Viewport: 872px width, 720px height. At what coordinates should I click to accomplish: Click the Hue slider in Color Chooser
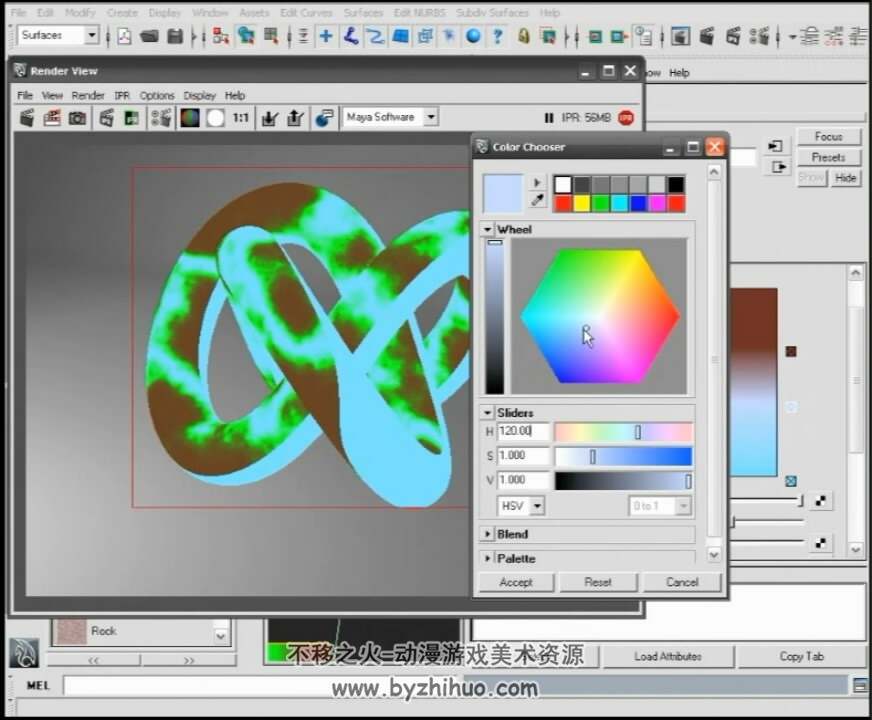click(623, 431)
